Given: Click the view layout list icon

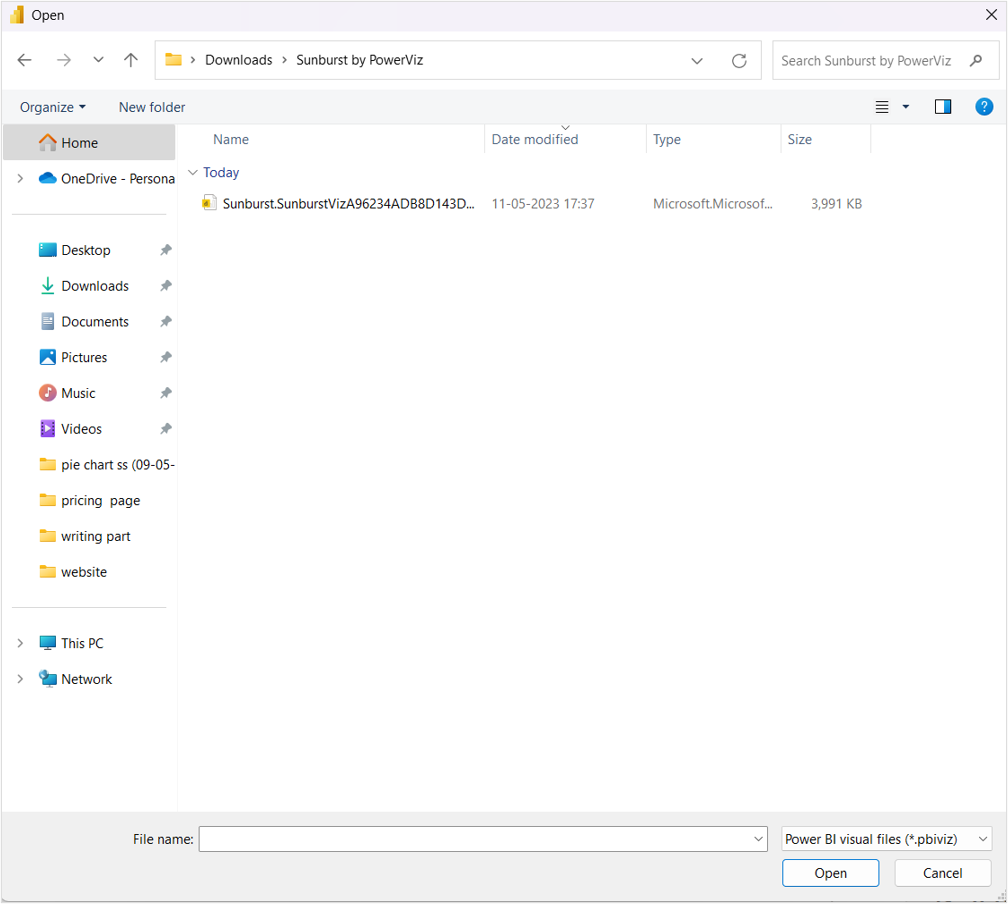Looking at the screenshot, I should tap(882, 107).
